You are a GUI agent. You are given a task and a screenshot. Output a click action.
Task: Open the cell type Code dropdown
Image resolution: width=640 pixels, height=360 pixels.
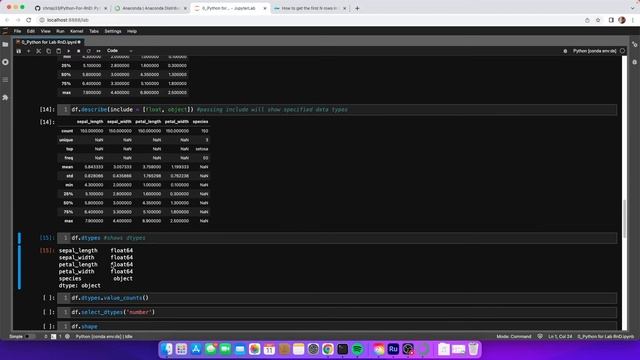pos(119,51)
